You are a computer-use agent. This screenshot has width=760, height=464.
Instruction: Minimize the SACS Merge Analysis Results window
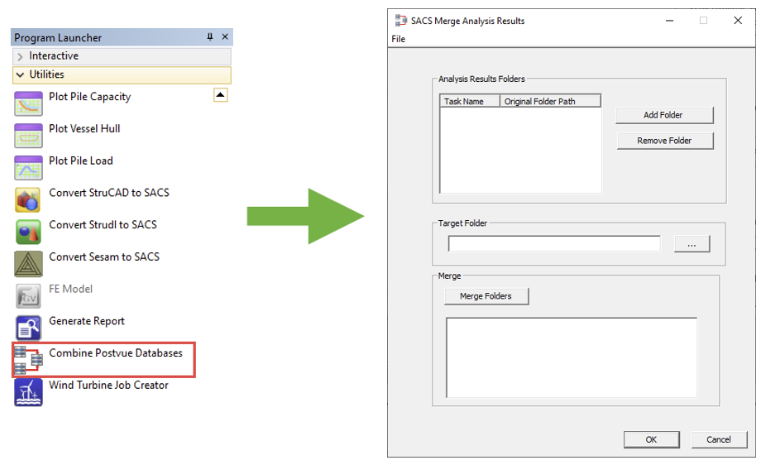tap(669, 20)
